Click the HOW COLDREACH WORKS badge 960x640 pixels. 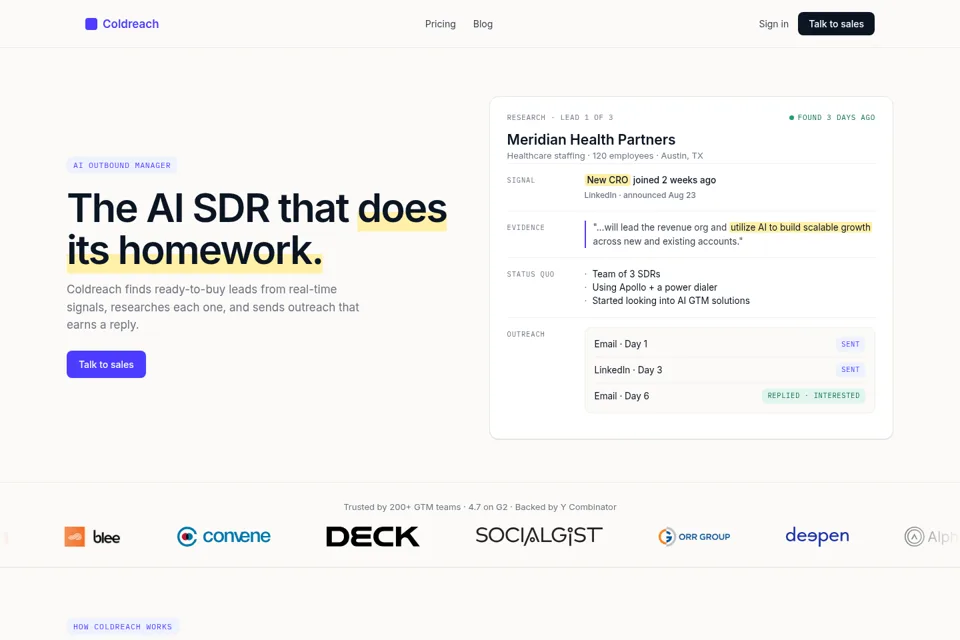tap(122, 627)
